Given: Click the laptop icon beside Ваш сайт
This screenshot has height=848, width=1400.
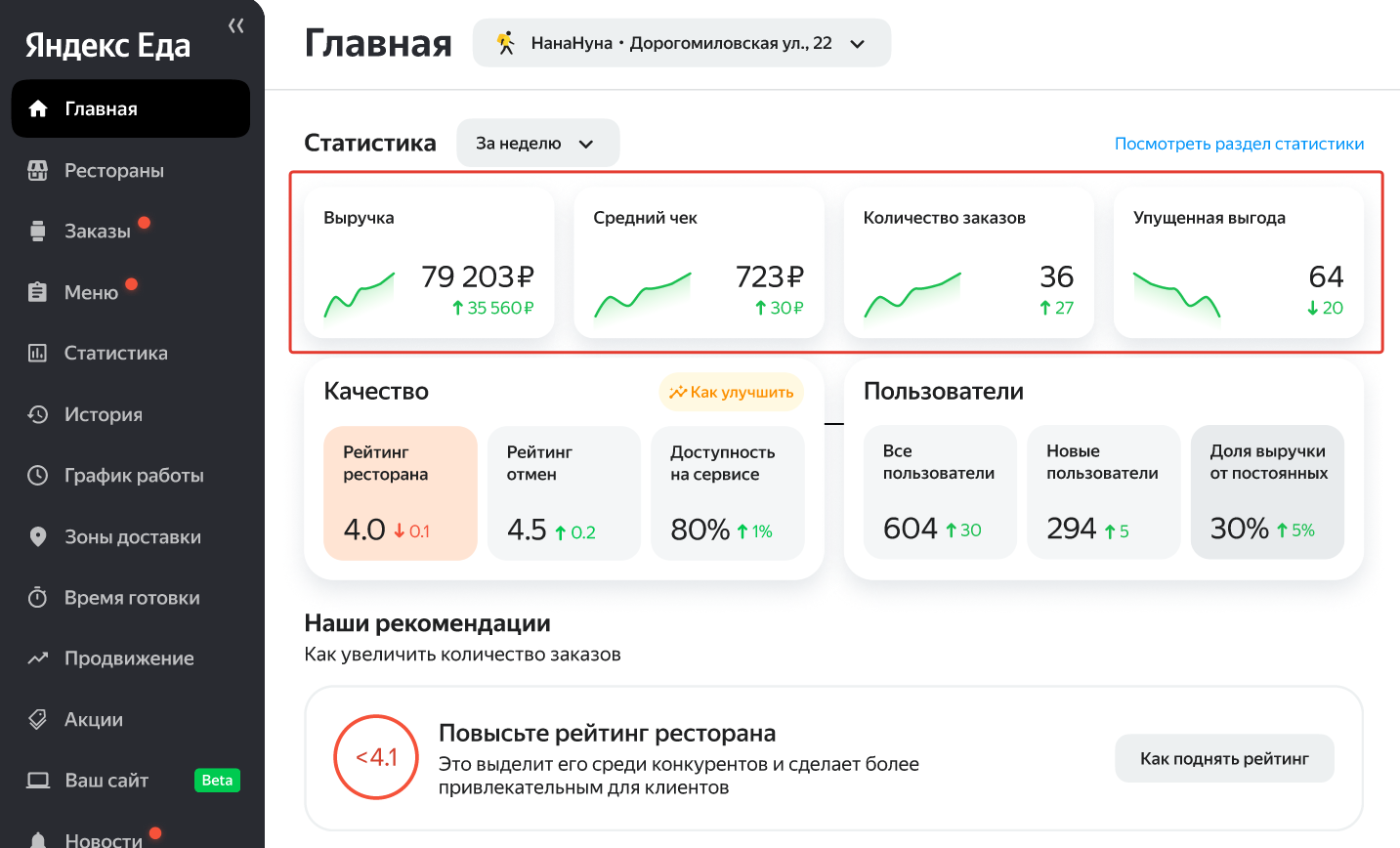Looking at the screenshot, I should tap(37, 781).
